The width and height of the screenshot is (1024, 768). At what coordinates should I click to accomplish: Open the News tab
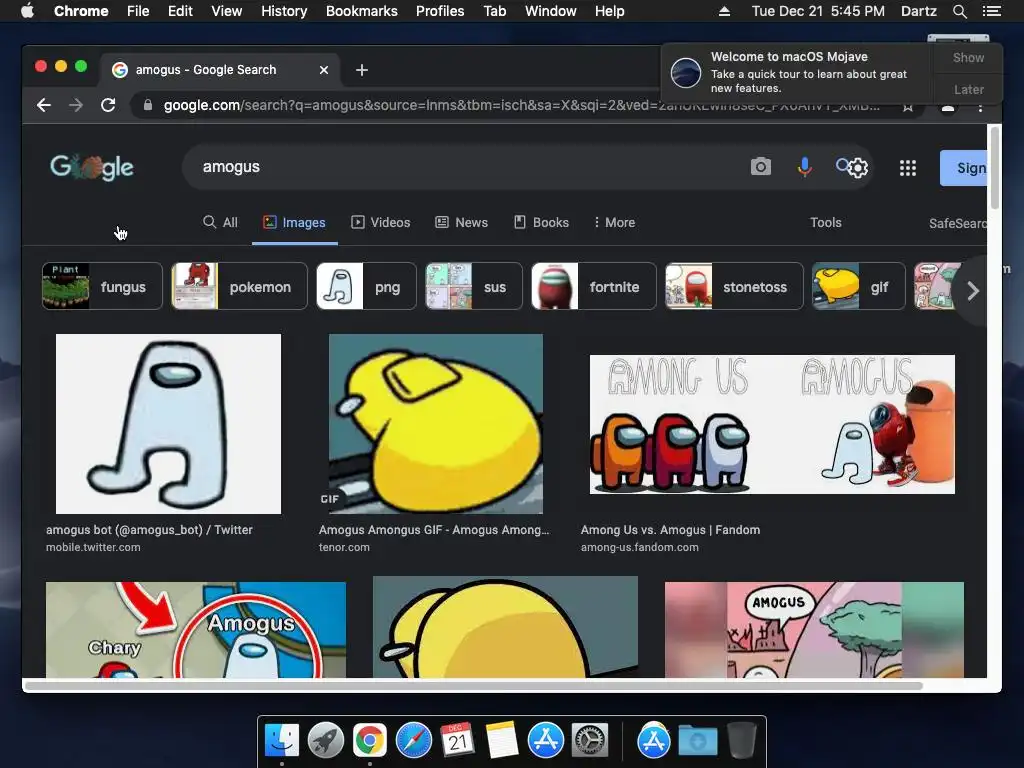click(462, 223)
